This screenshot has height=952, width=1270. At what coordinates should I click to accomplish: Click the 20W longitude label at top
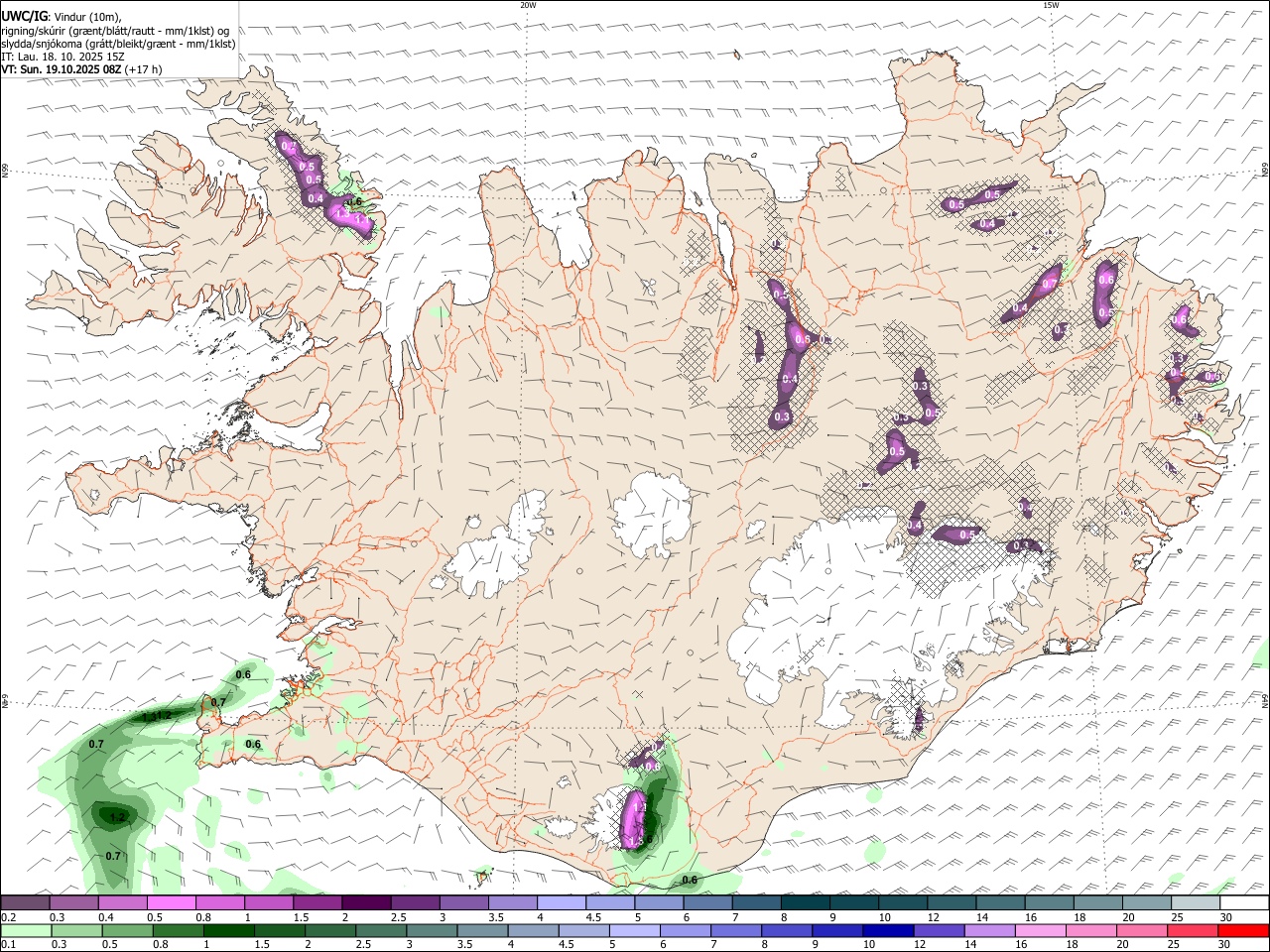coord(528,5)
